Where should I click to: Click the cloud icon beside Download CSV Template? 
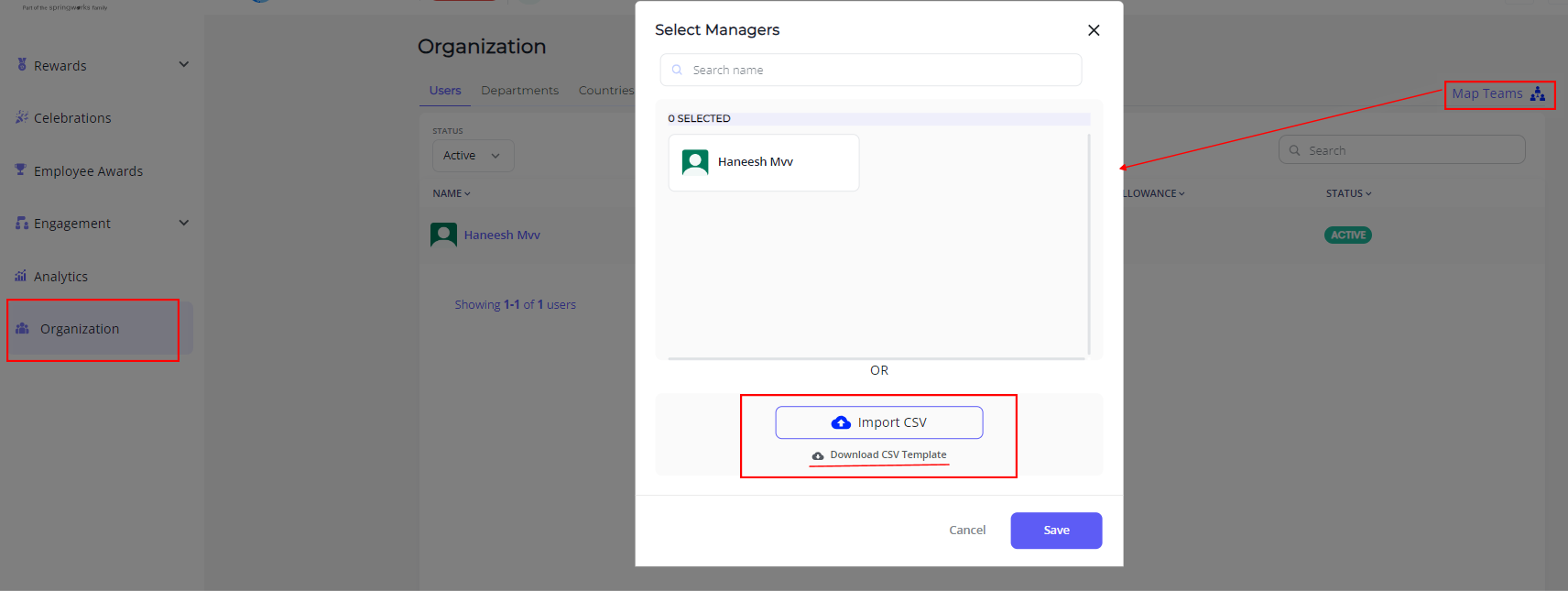point(818,455)
